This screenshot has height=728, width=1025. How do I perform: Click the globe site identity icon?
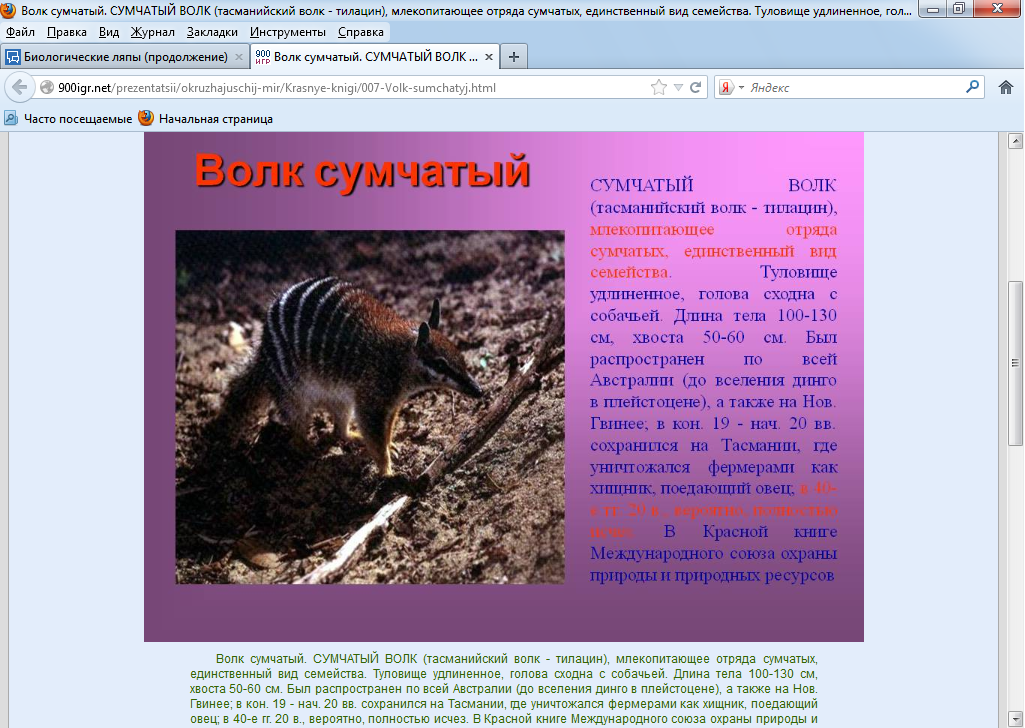click(x=47, y=88)
